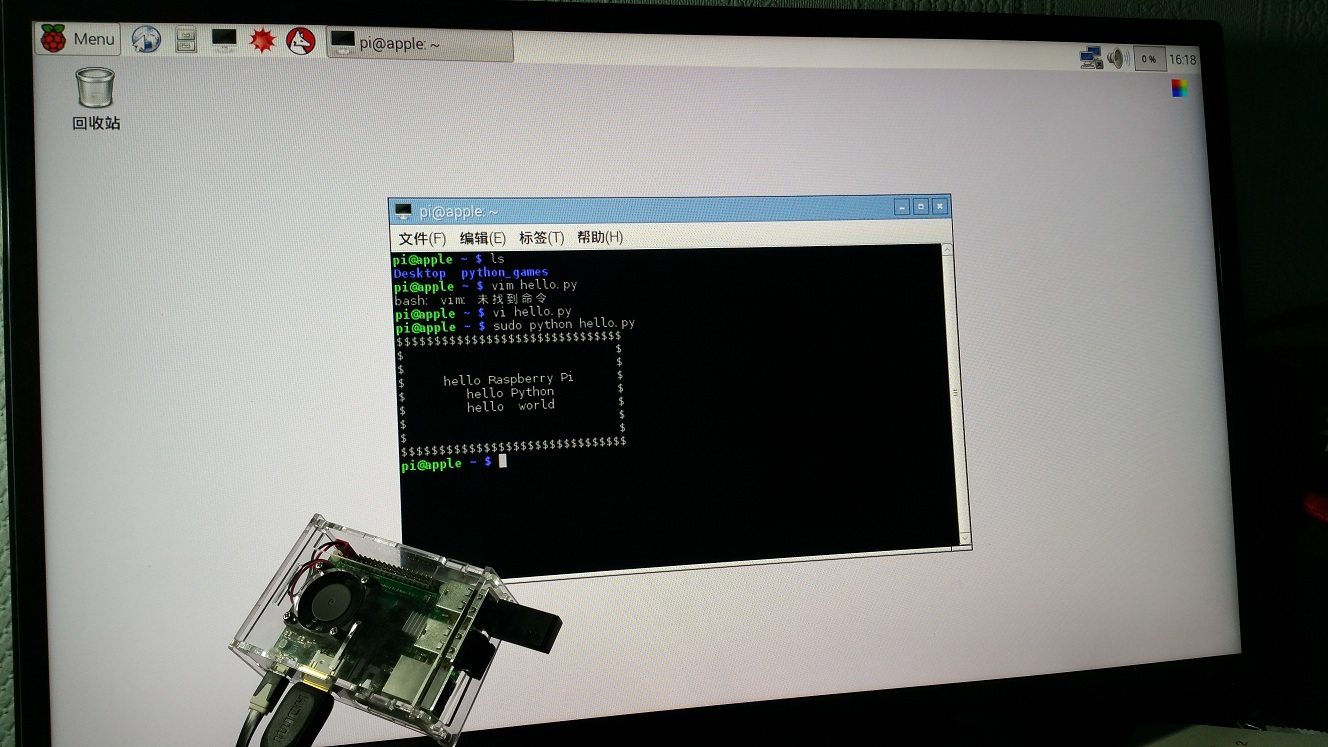Select the pi@apple taskbar window button
1328x747 pixels.
point(420,44)
